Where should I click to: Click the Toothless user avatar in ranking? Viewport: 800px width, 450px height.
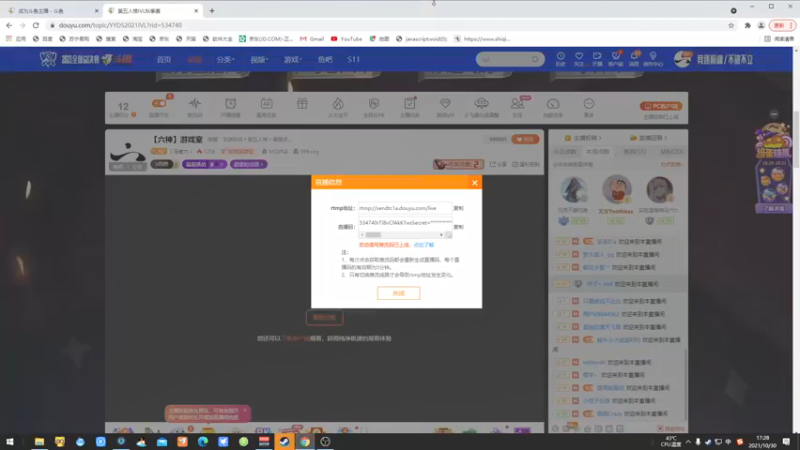(x=616, y=189)
